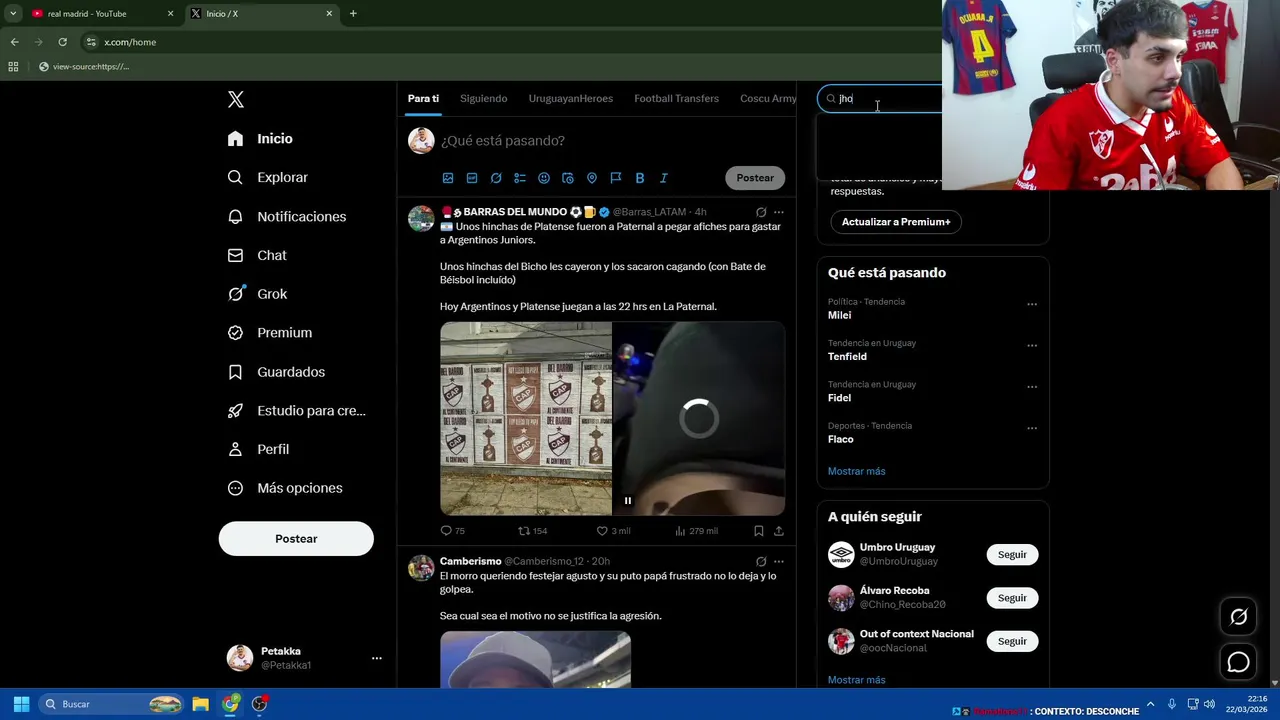This screenshot has height=720, width=1280.
Task: Open account menu dots next to Petakka
Action: (377, 658)
